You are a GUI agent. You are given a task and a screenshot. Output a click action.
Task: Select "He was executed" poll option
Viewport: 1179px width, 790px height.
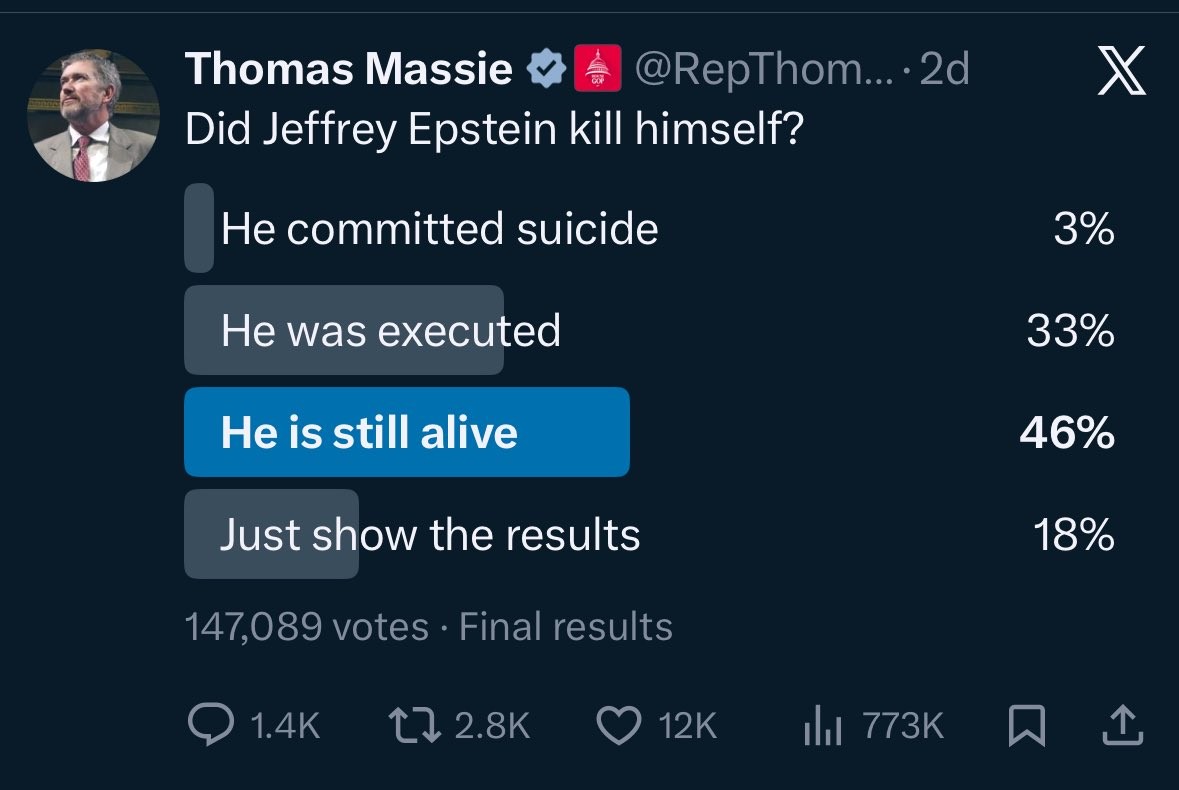[x=390, y=330]
